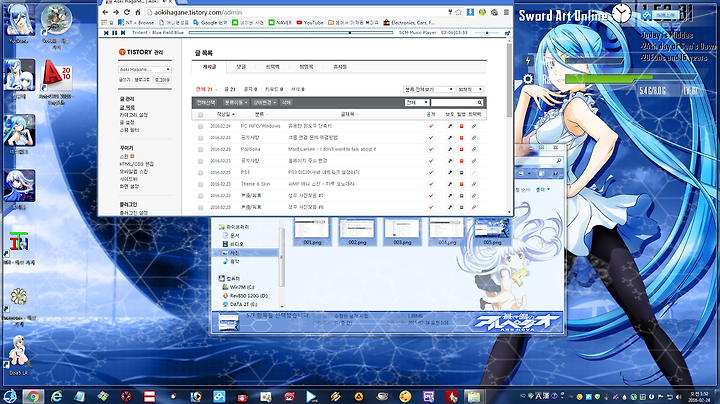The height and width of the screenshot is (404, 720).
Task: Click the 삭제 button in list toolbar
Action: pyautogui.click(x=286, y=102)
